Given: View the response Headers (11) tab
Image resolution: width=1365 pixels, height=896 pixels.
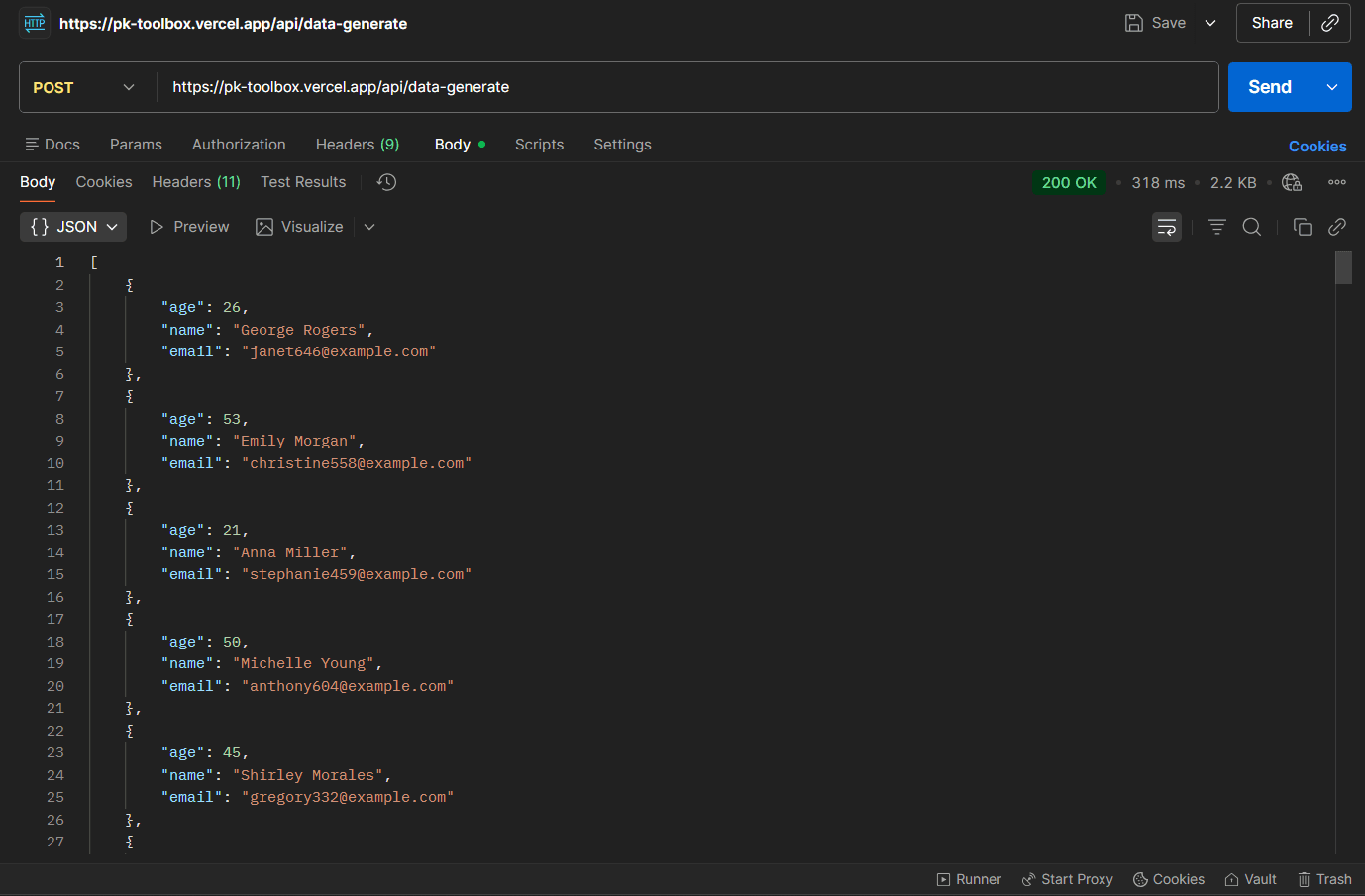Looking at the screenshot, I should point(196,182).
